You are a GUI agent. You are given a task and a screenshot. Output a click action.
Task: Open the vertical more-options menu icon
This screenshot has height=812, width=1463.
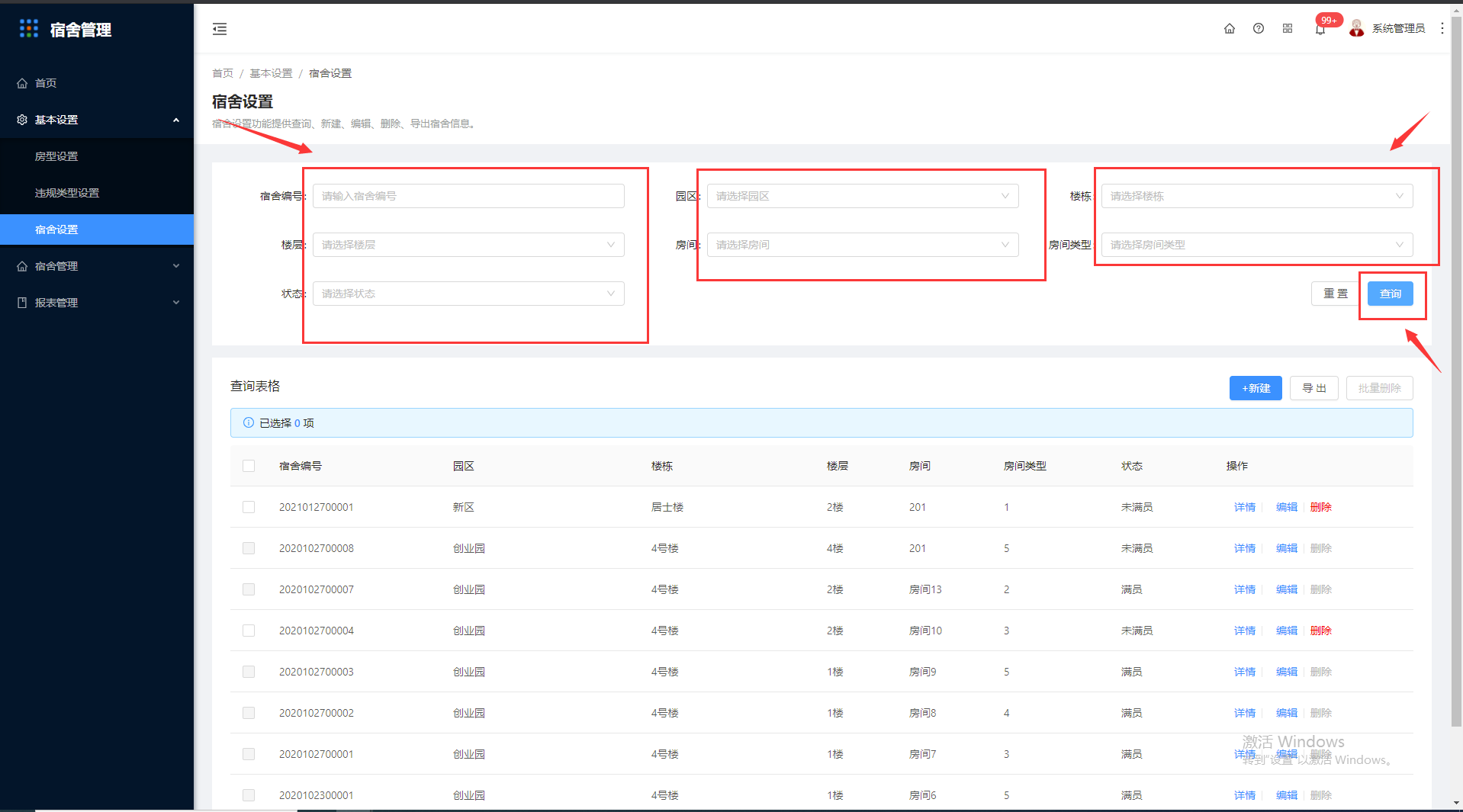click(x=1442, y=28)
